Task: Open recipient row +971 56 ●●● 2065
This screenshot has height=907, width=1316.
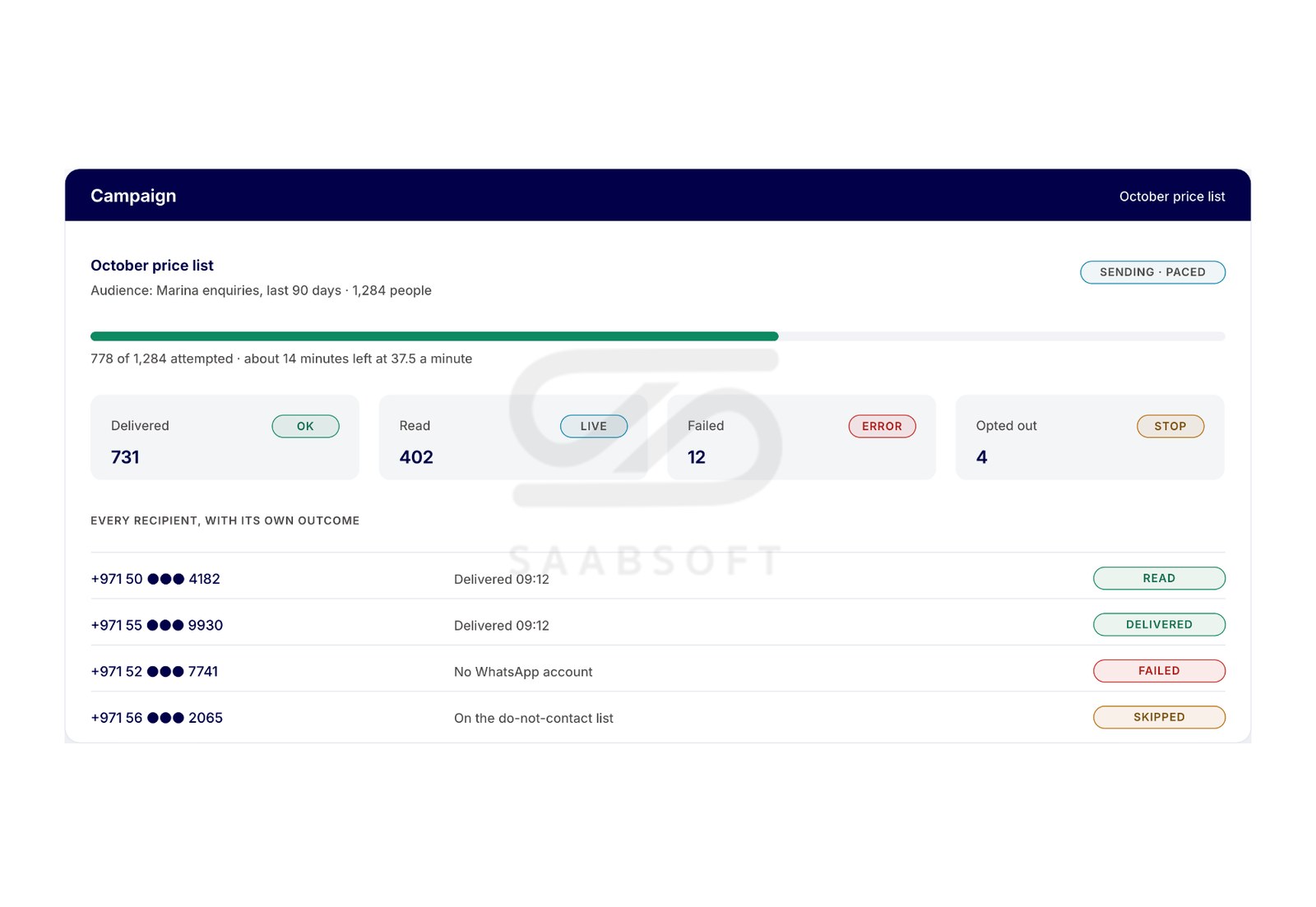Action: [x=658, y=717]
